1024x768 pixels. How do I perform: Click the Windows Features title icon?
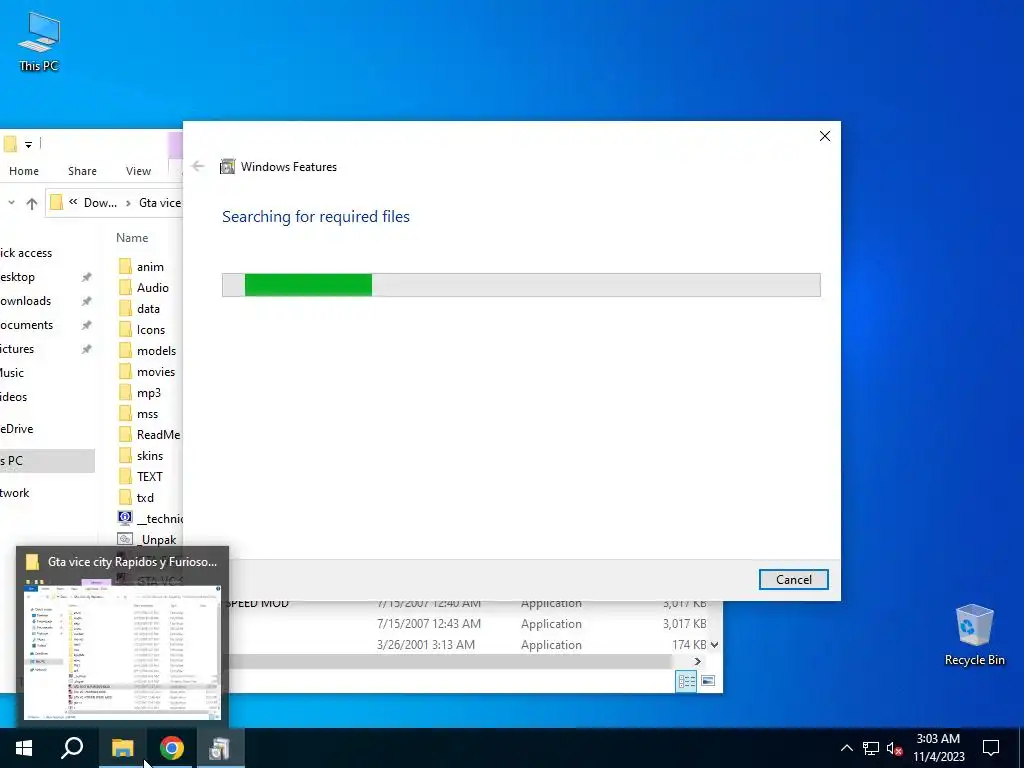click(x=227, y=167)
